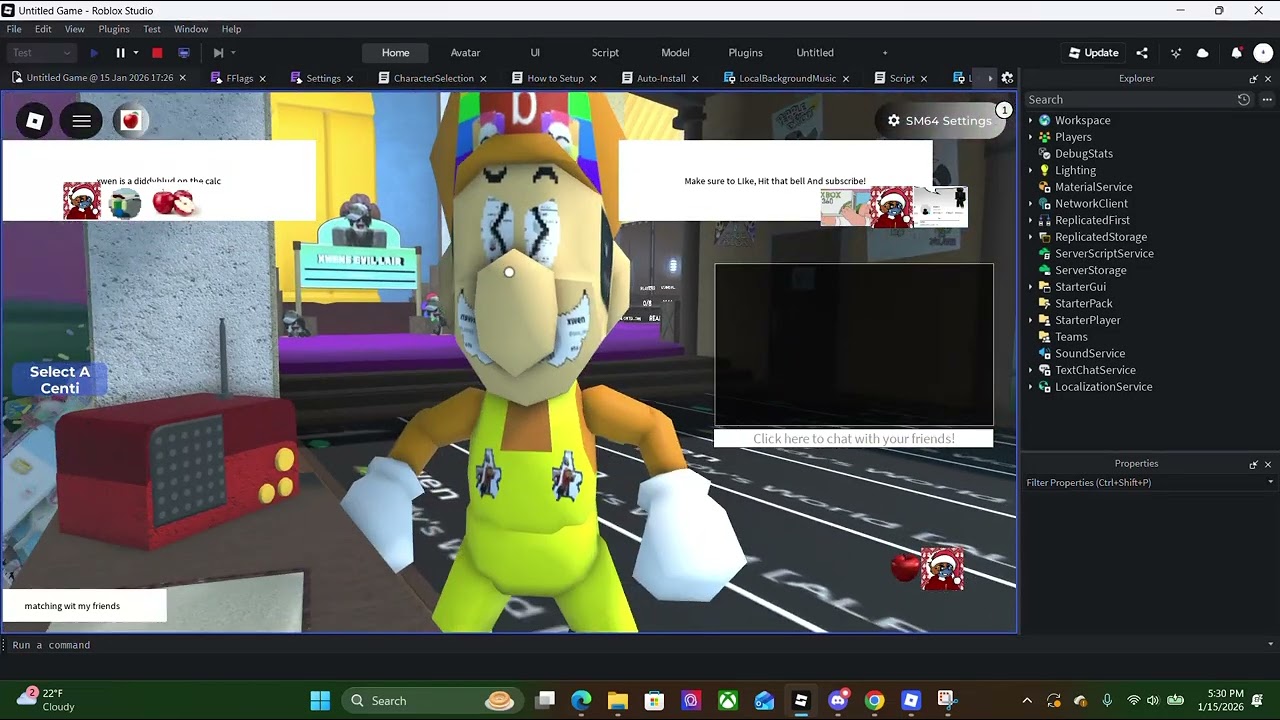Open the Snipping Tool from taskbar
This screenshot has height=720, width=1280.
947,701
